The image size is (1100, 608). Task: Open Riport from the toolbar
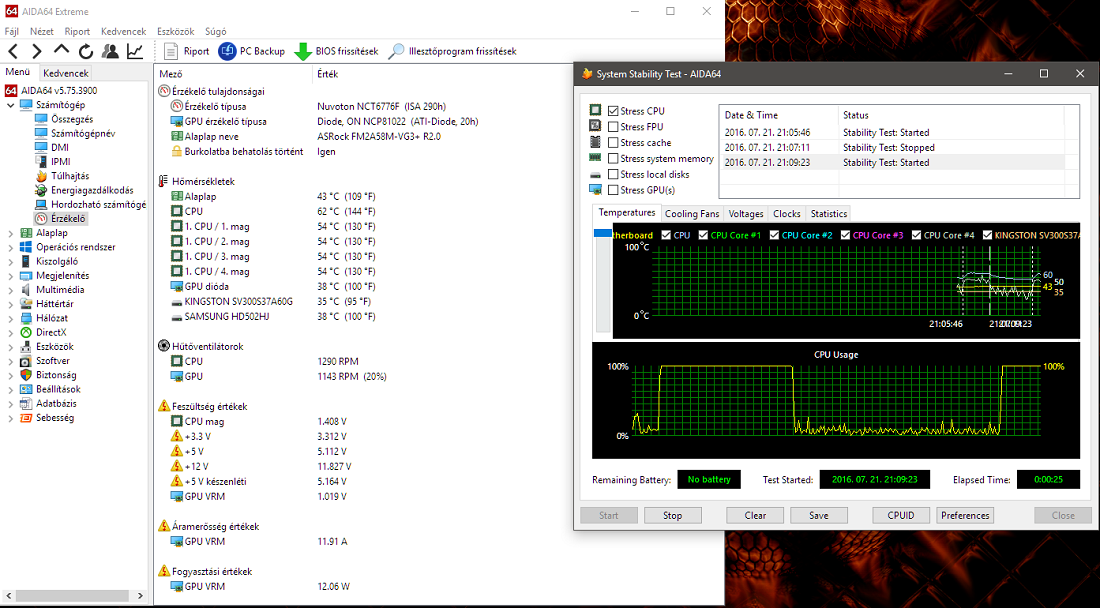[x=187, y=51]
